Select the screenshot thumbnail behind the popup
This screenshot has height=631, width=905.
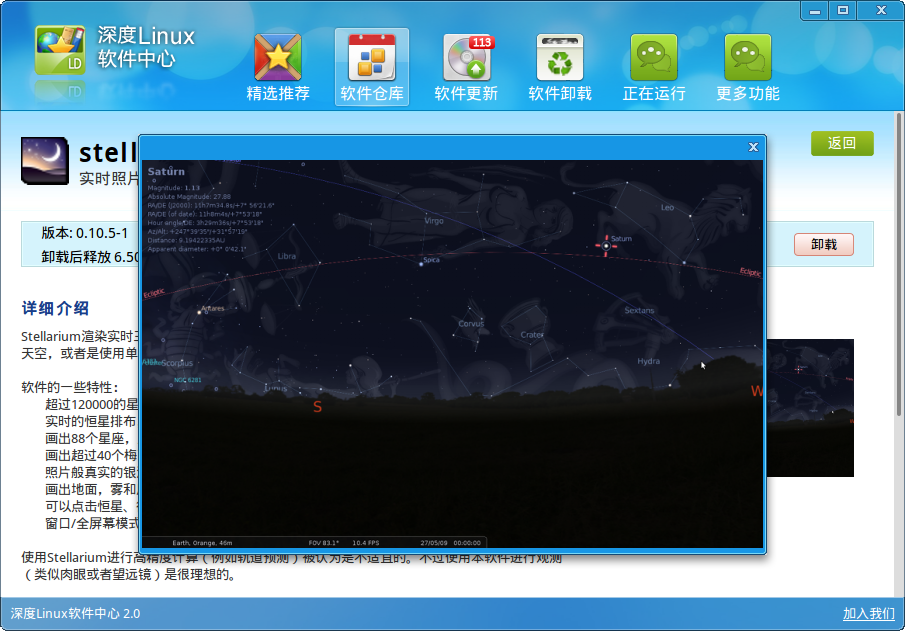(810, 408)
